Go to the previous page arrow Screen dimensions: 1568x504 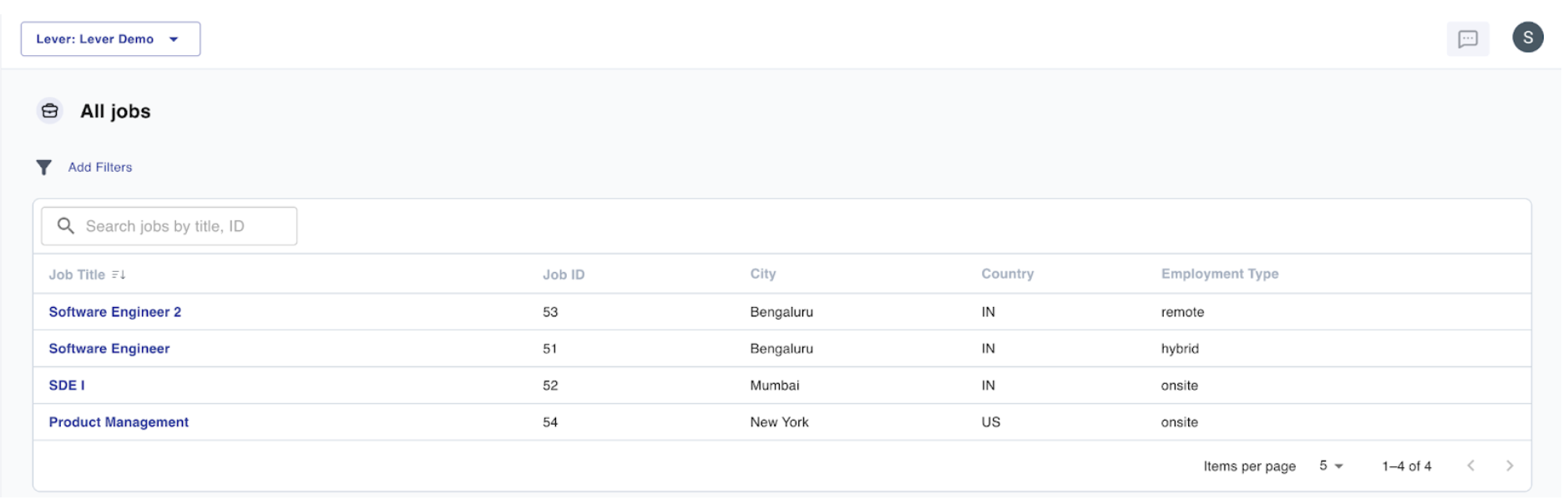coord(1470,466)
